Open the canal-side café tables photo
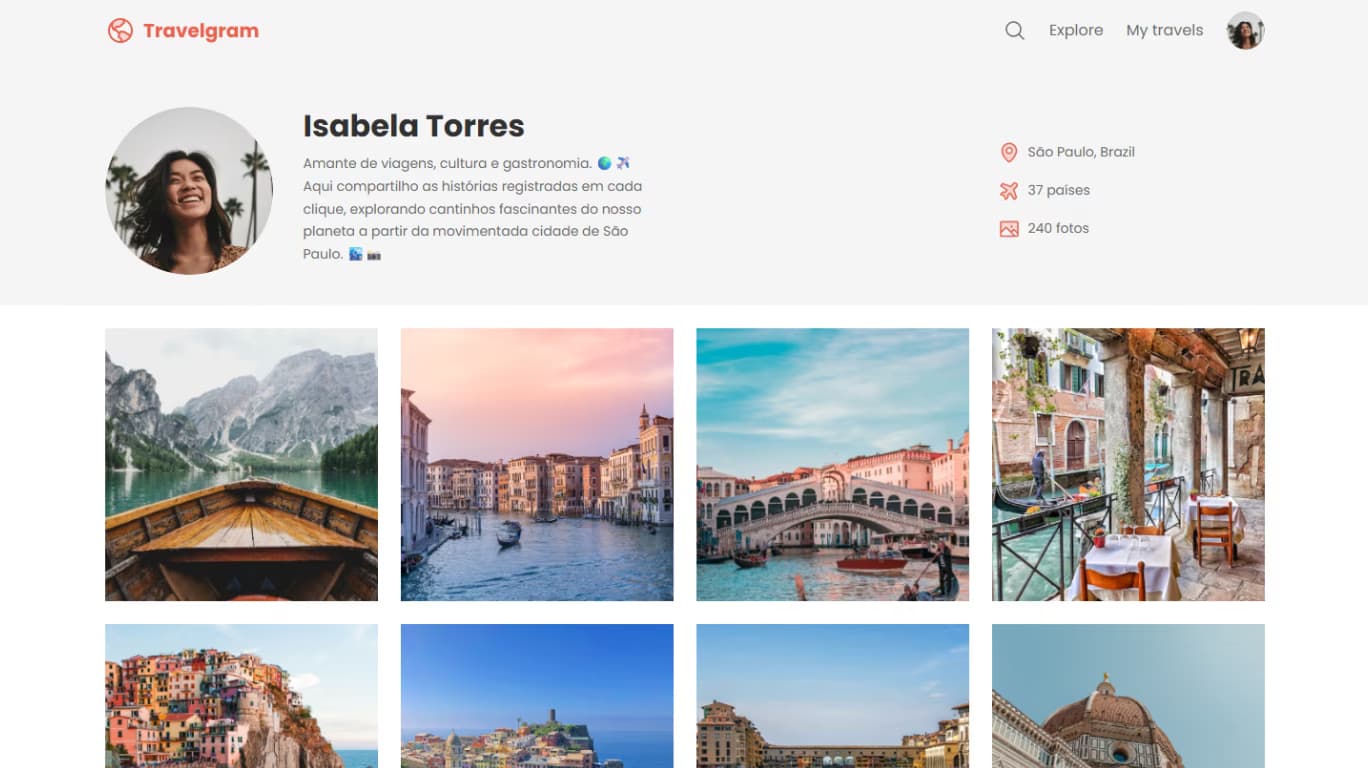Image resolution: width=1368 pixels, height=768 pixels. [1128, 464]
